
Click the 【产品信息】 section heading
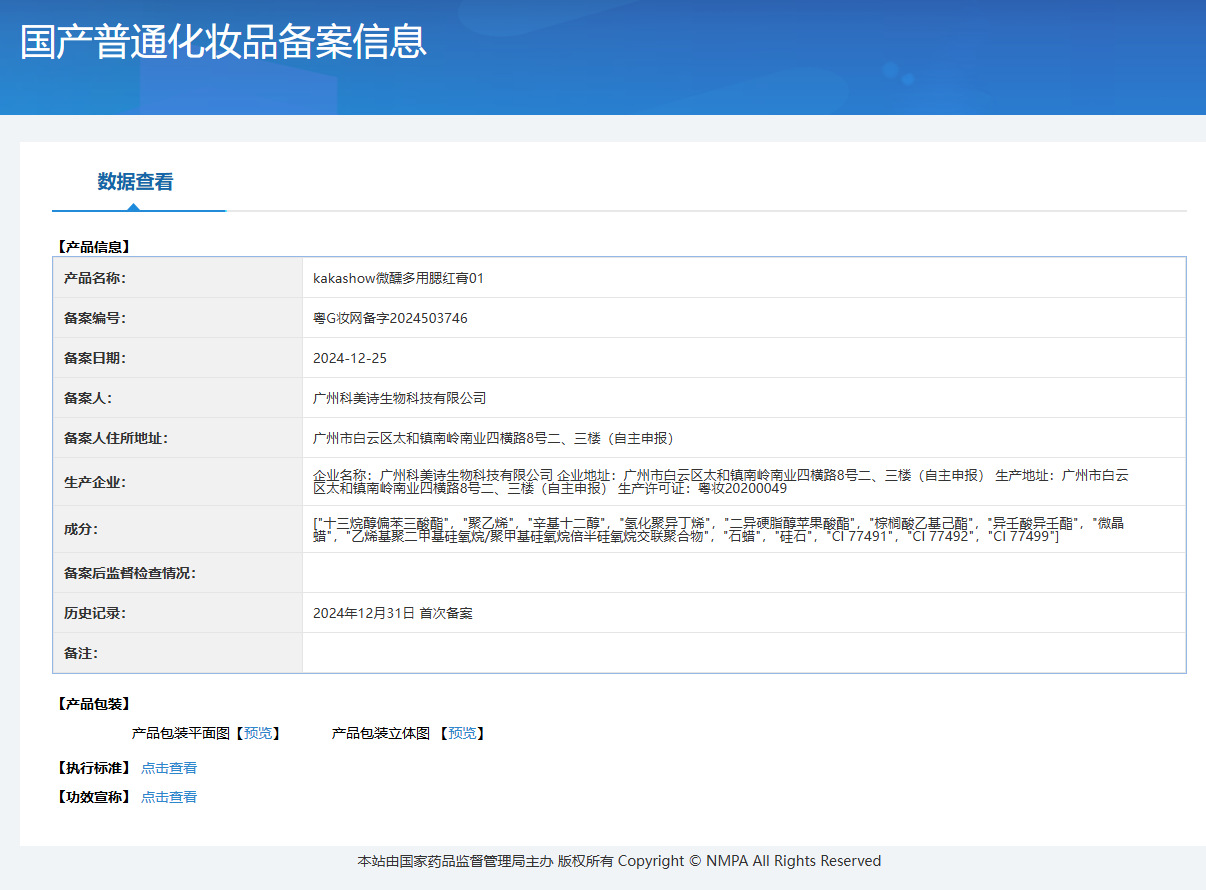pyautogui.click(x=93, y=246)
